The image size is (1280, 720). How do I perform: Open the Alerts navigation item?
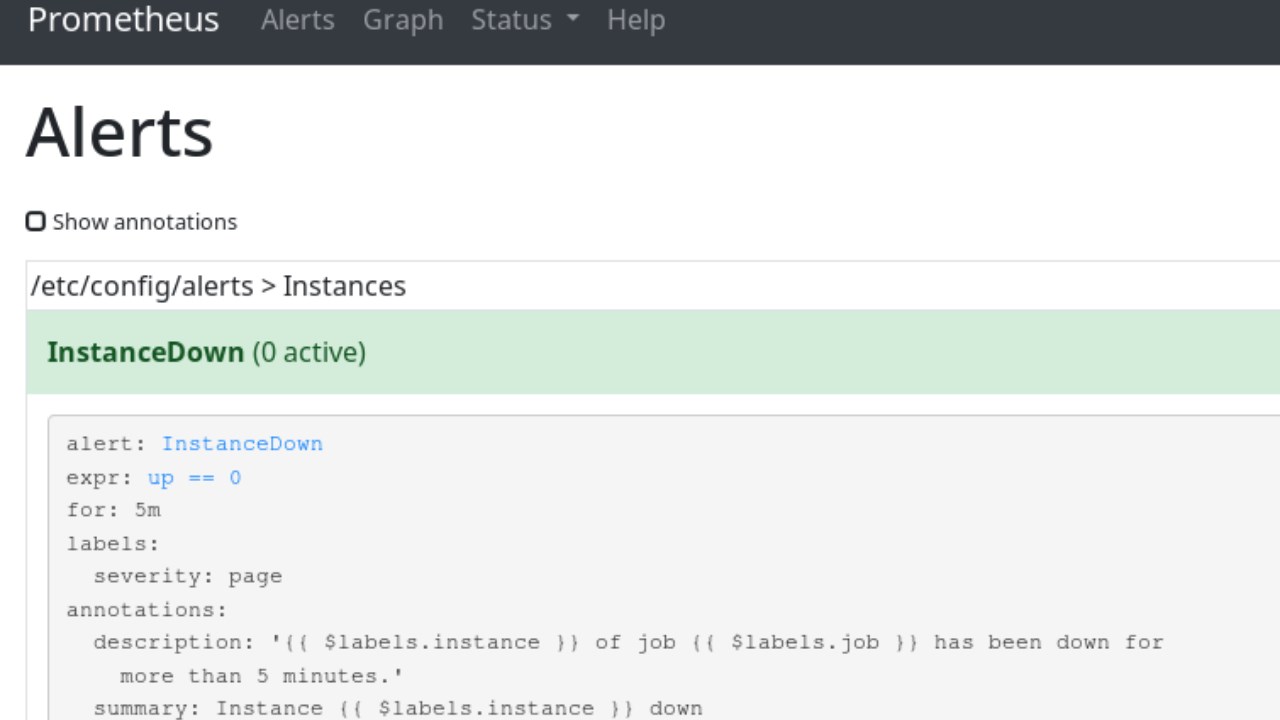pyautogui.click(x=297, y=20)
